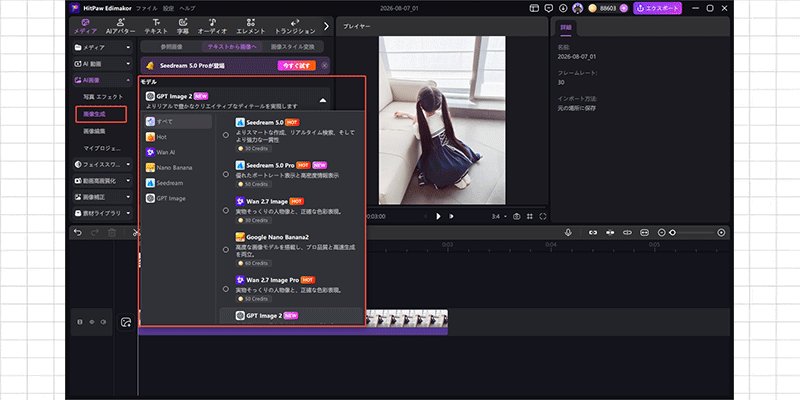Screen dimensions: 800x400
Task: Choose GPT Image 2 at list bottom
Action: pyautogui.click(x=291, y=316)
